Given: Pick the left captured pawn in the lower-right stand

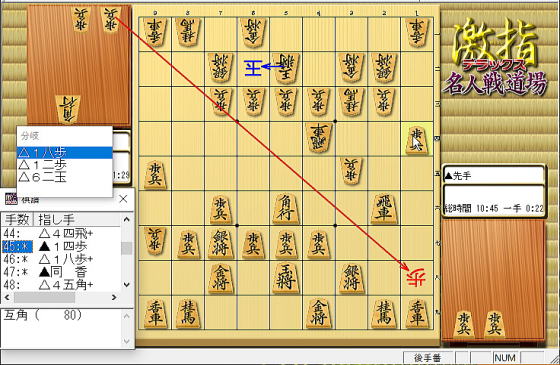Looking at the screenshot, I should [464, 324].
